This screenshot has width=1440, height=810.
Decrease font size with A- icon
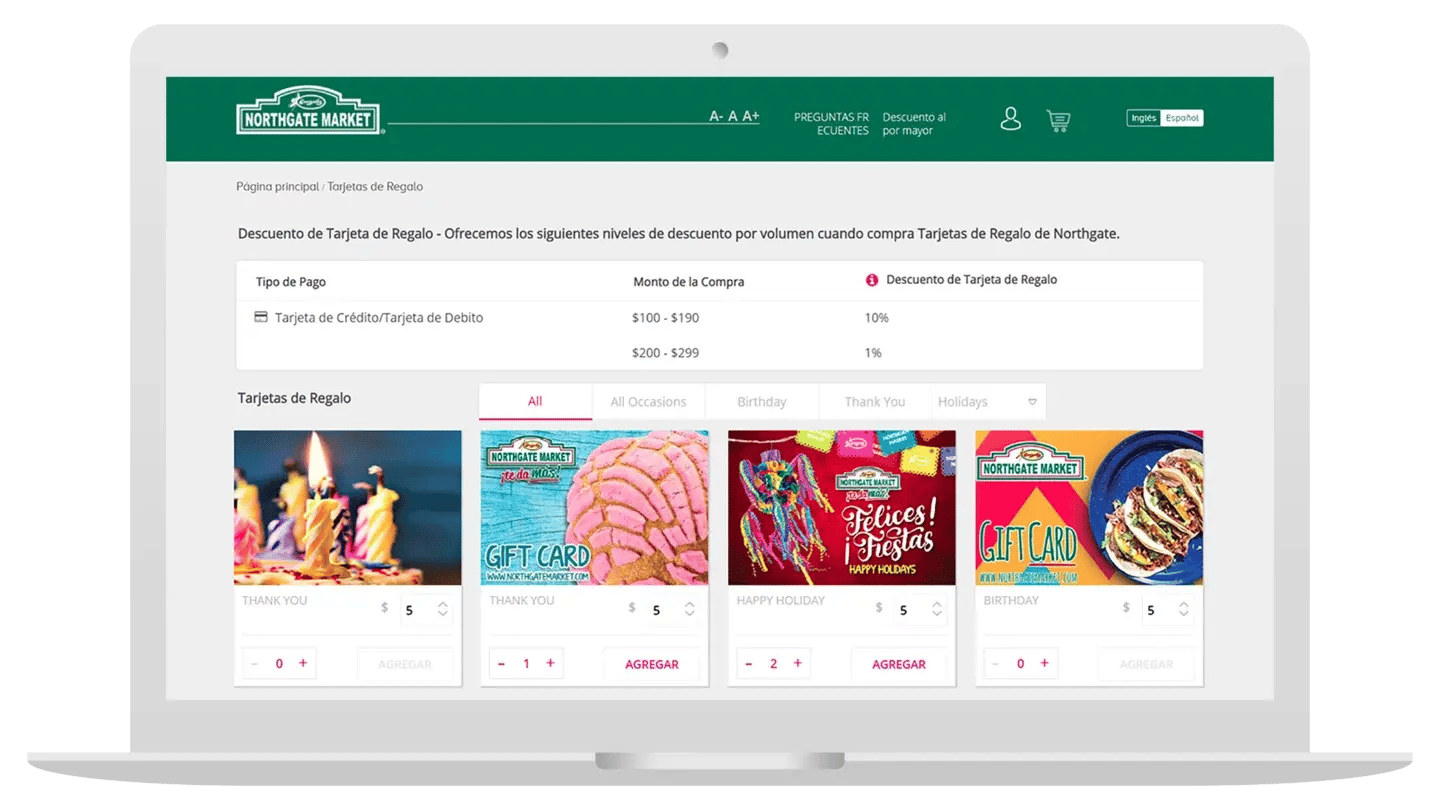715,116
